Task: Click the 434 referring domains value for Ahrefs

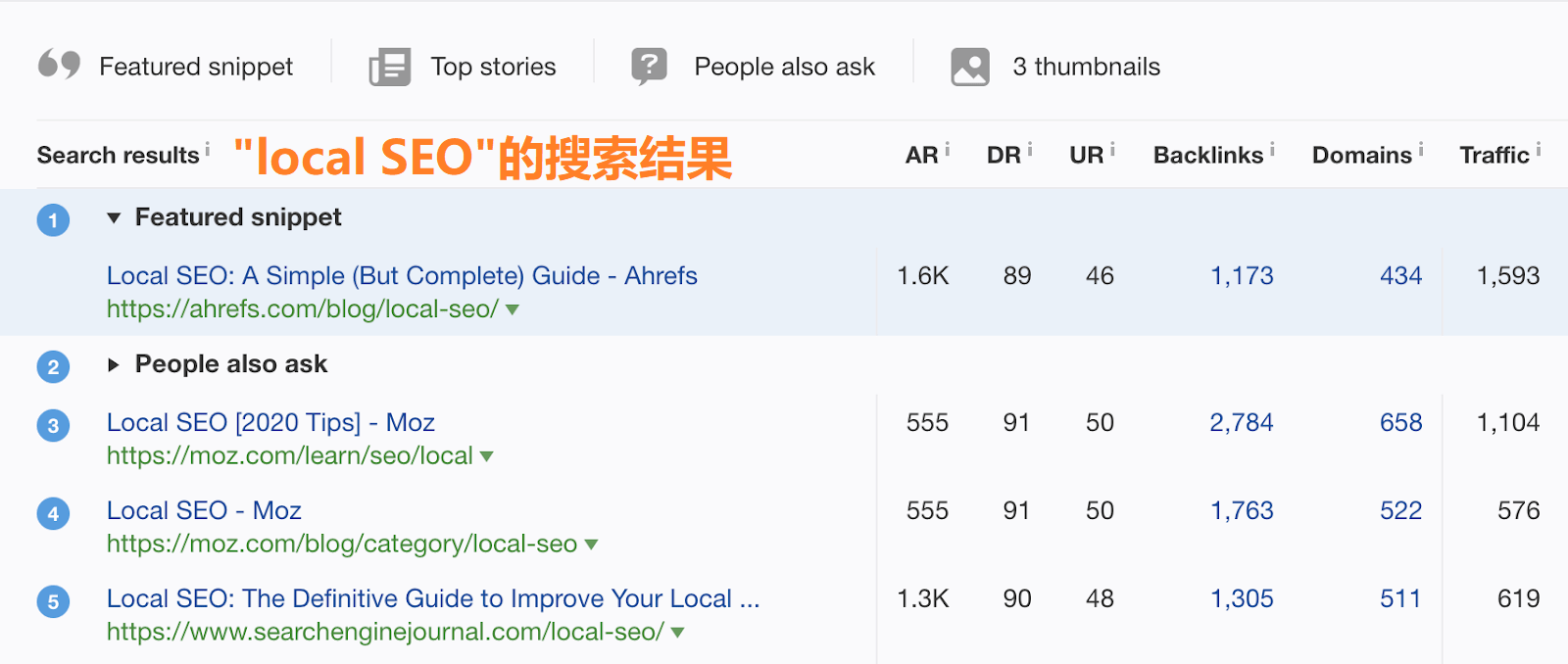Action: click(x=1401, y=275)
